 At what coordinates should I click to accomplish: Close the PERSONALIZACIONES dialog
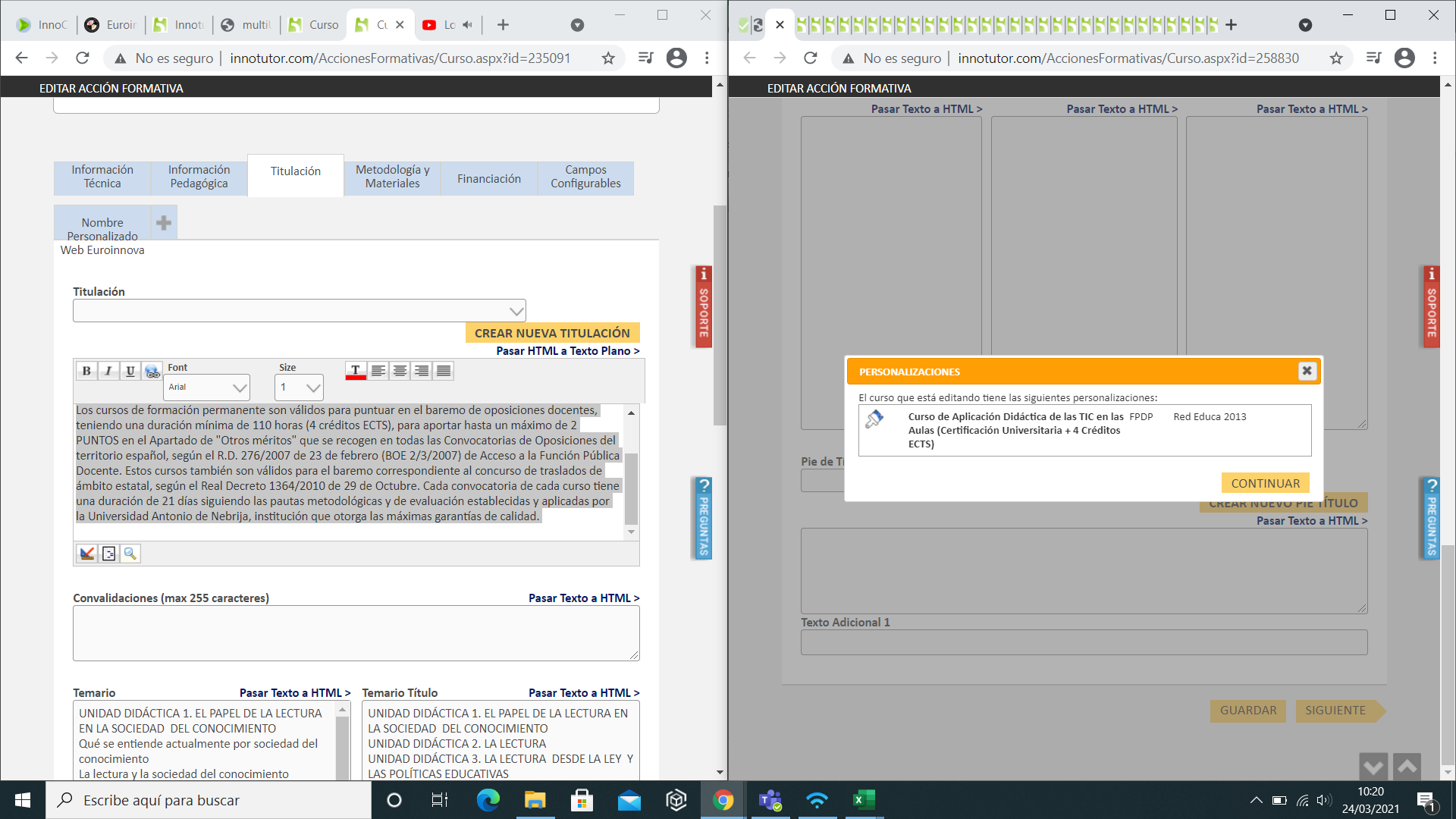pos(1306,371)
